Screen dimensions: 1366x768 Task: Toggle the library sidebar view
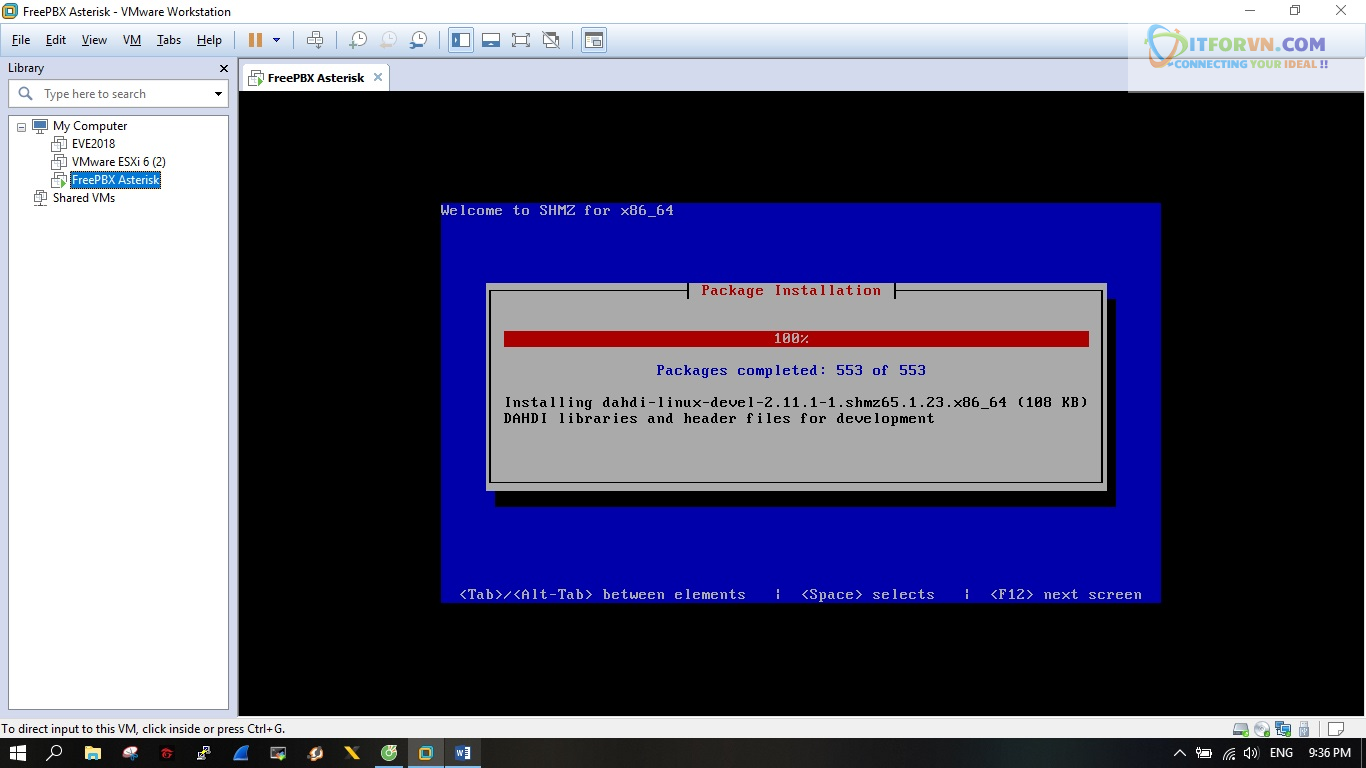[461, 40]
